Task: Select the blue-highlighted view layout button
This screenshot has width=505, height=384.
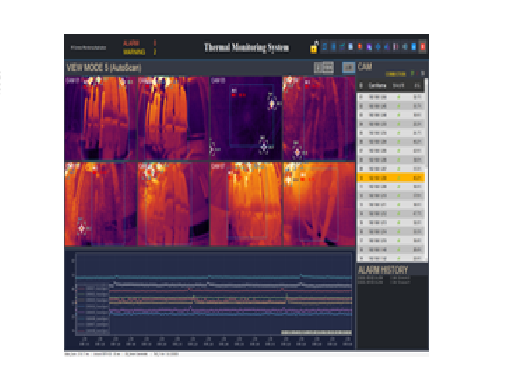Action: coord(348,68)
